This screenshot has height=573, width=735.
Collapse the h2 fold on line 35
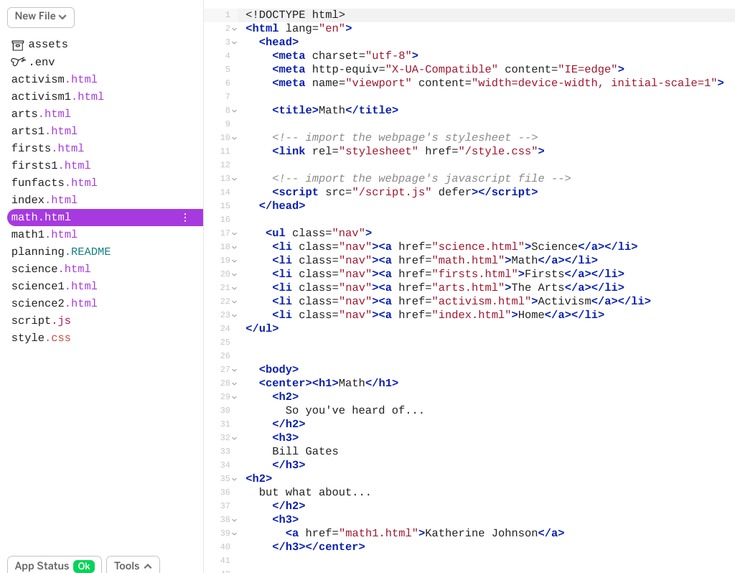[x=234, y=479]
